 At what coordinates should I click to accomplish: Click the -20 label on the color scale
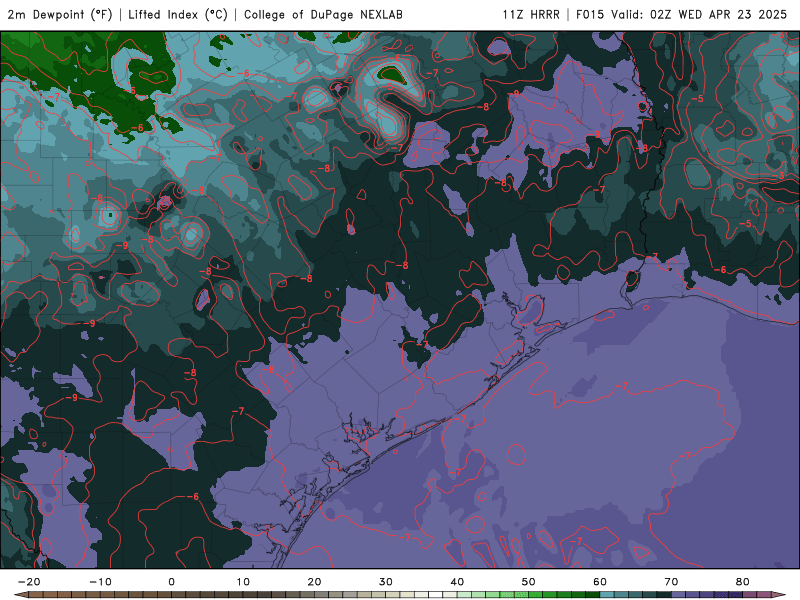tap(29, 582)
